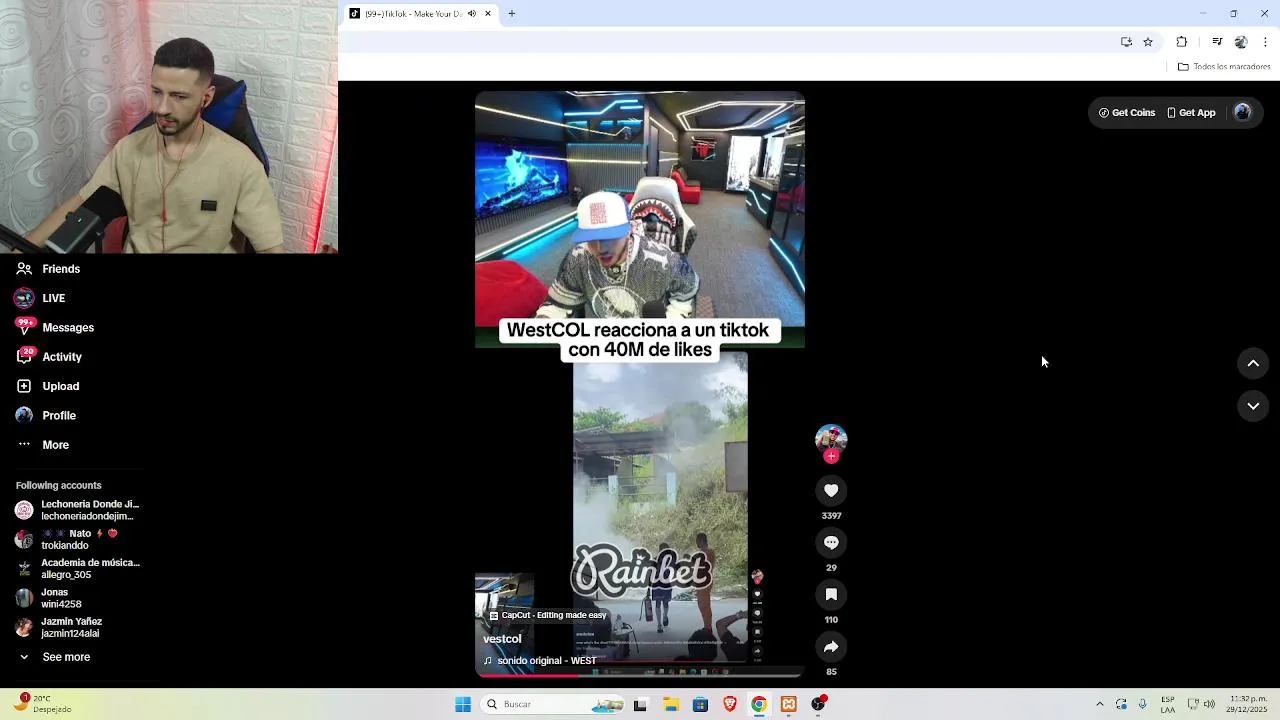Viewport: 1280px width, 720px height.
Task: Open the westcol username link
Action: 502,639
